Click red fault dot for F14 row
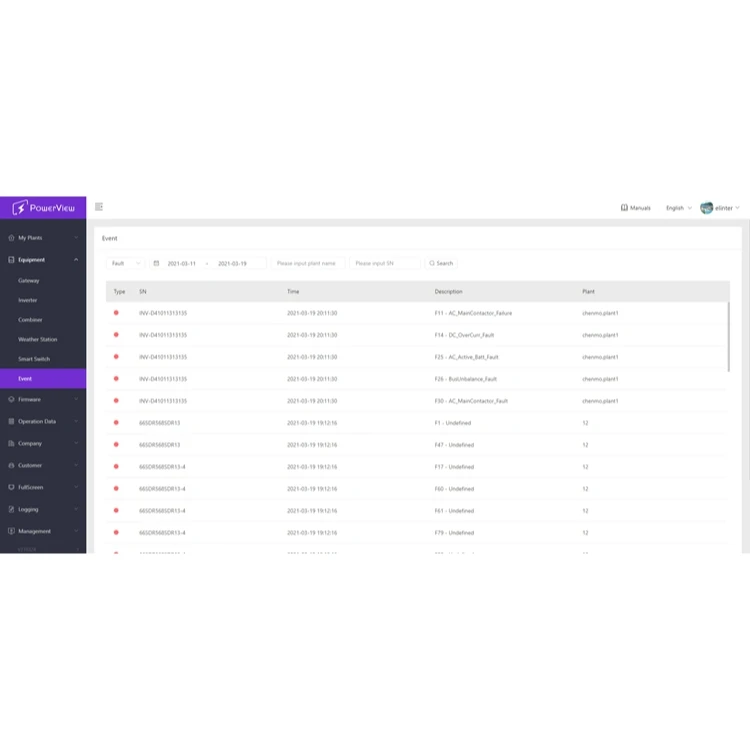Screen dimensions: 750x750 (x=116, y=335)
